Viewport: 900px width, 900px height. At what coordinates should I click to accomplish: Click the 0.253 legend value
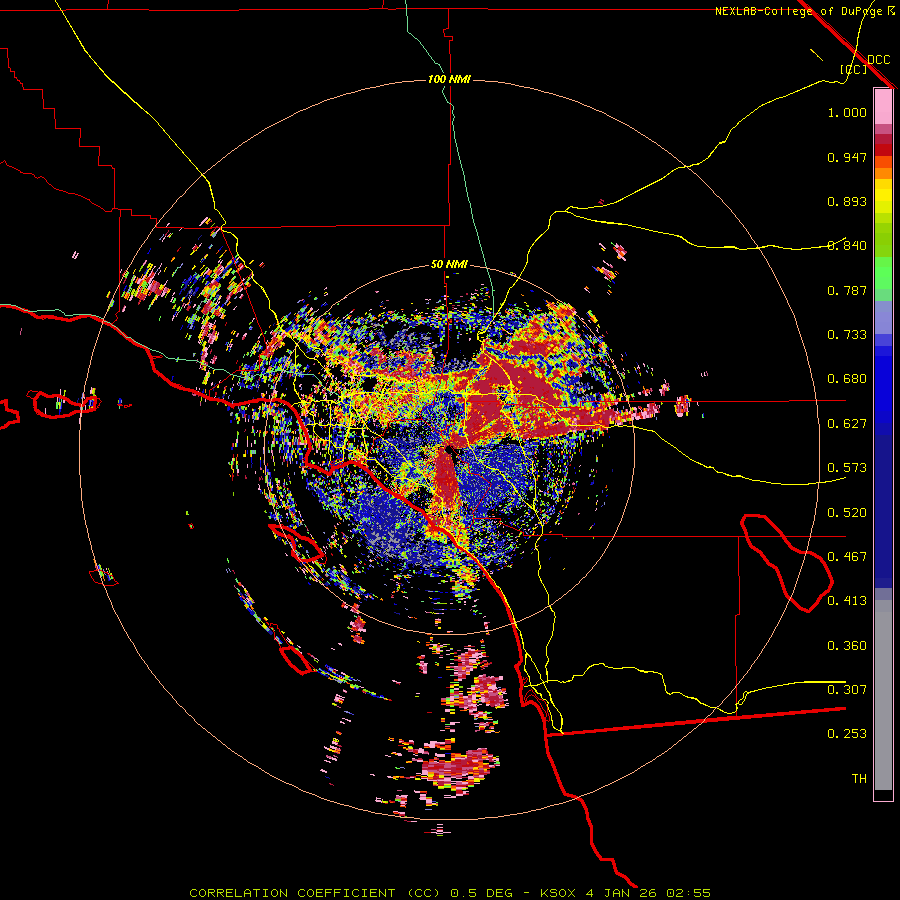(x=847, y=734)
